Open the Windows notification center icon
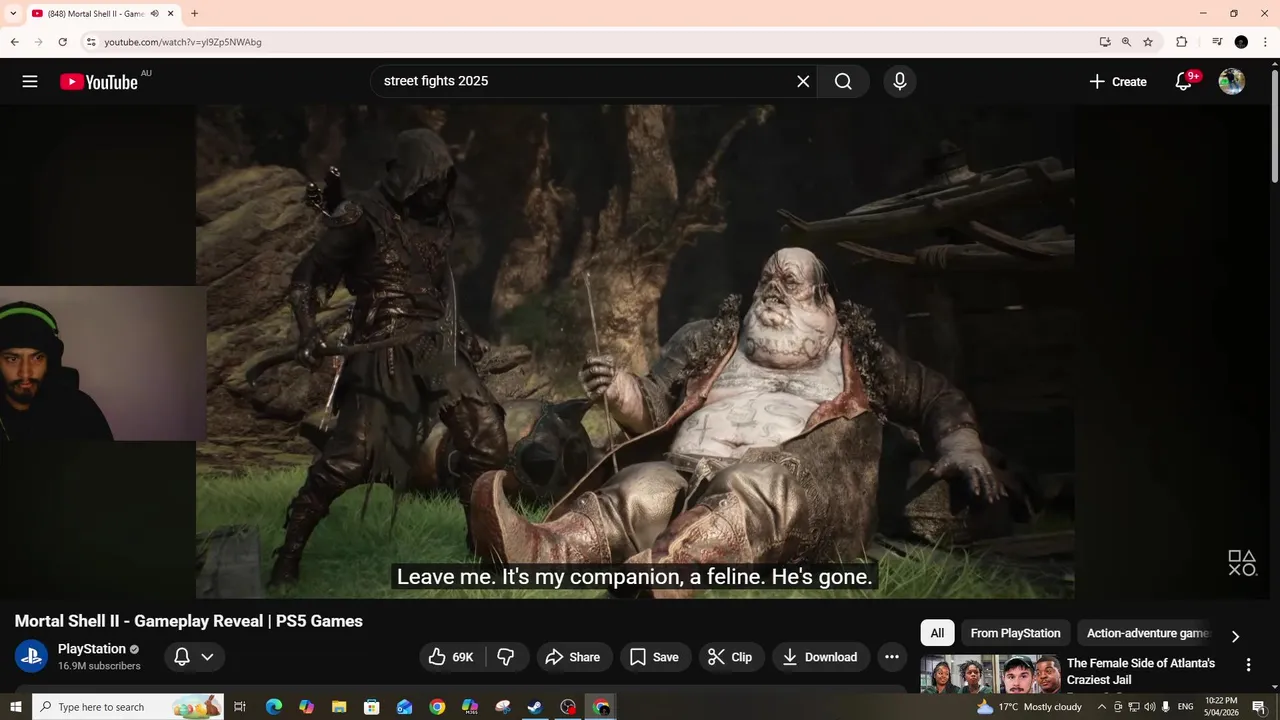Image resolution: width=1280 pixels, height=720 pixels. (1258, 707)
